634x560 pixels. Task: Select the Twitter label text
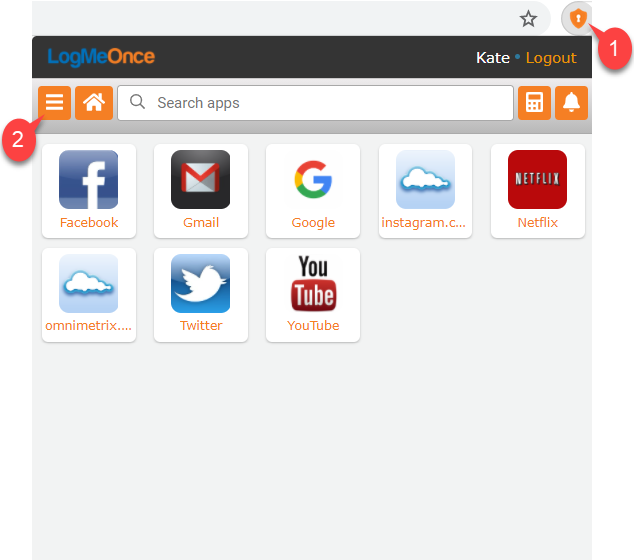tap(201, 325)
